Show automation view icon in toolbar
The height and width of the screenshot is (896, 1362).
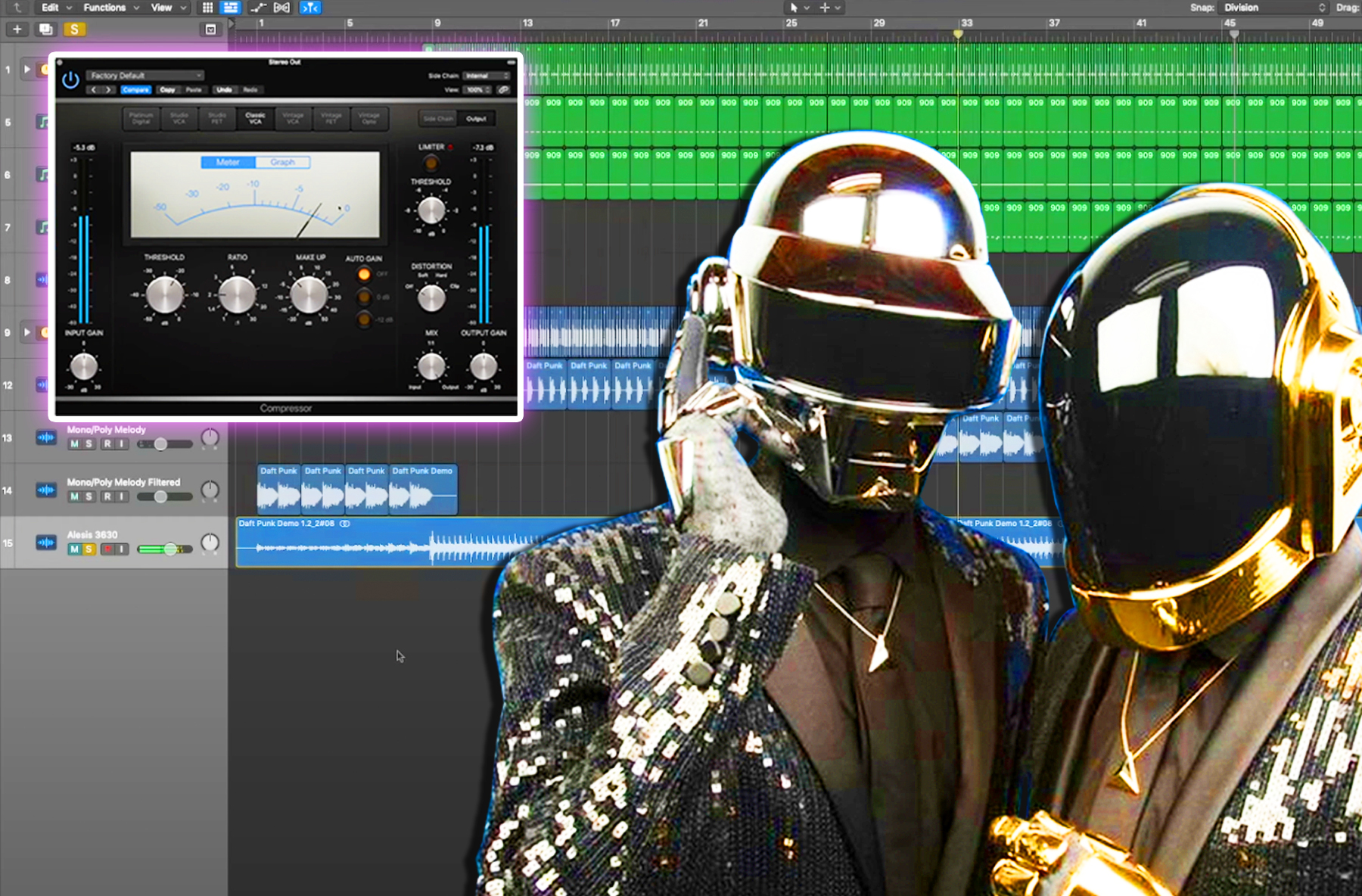coord(258,8)
